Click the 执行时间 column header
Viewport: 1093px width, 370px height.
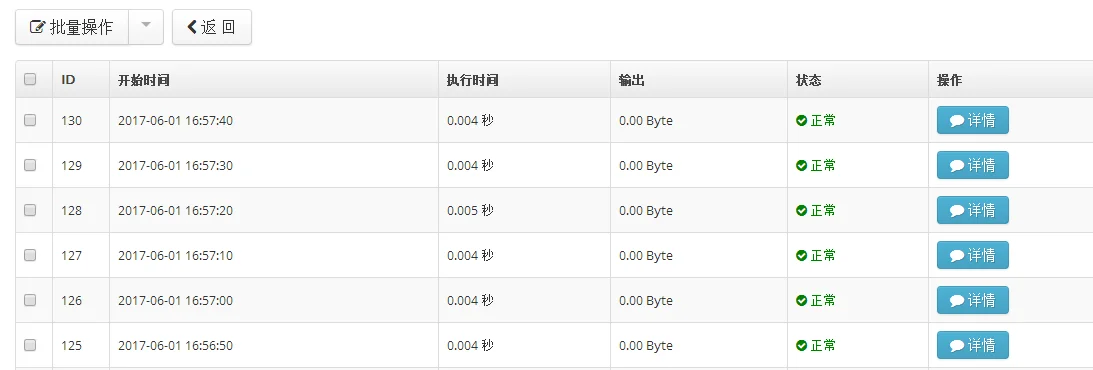point(473,80)
